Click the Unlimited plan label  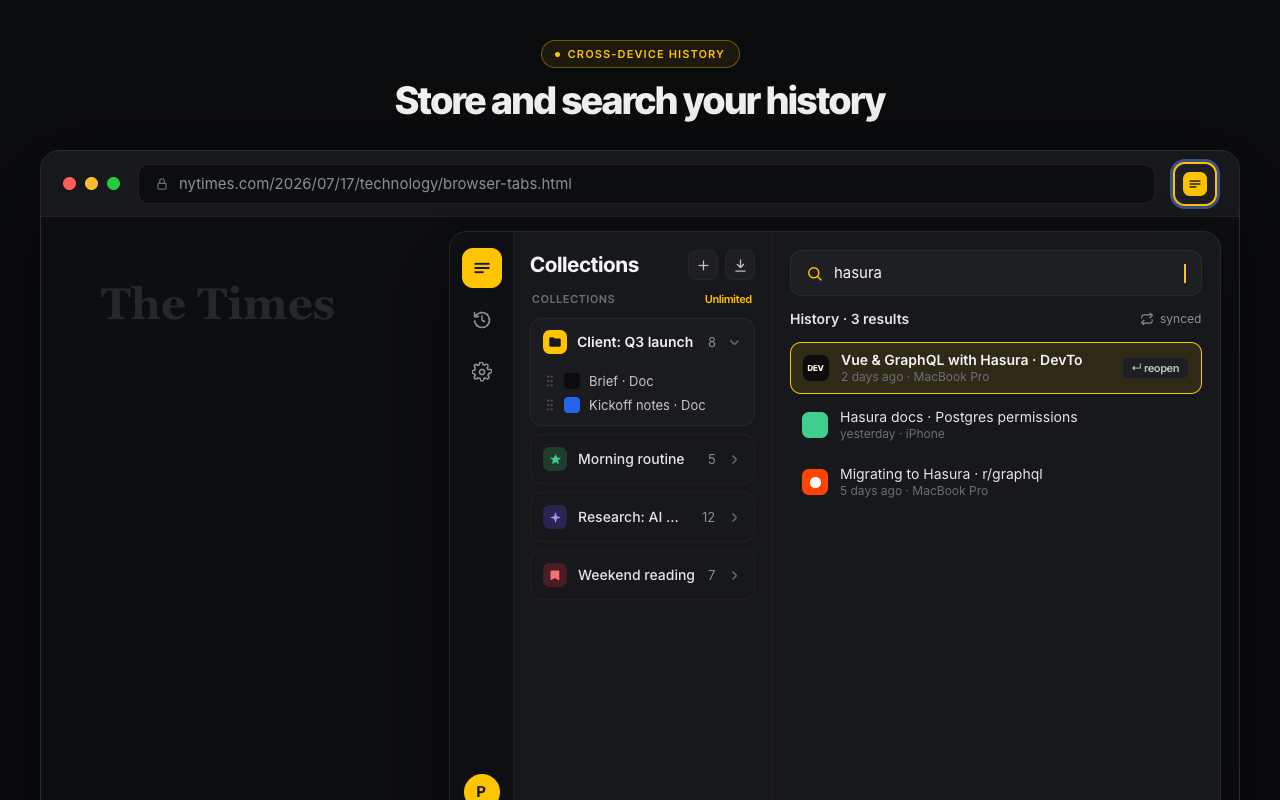click(728, 299)
